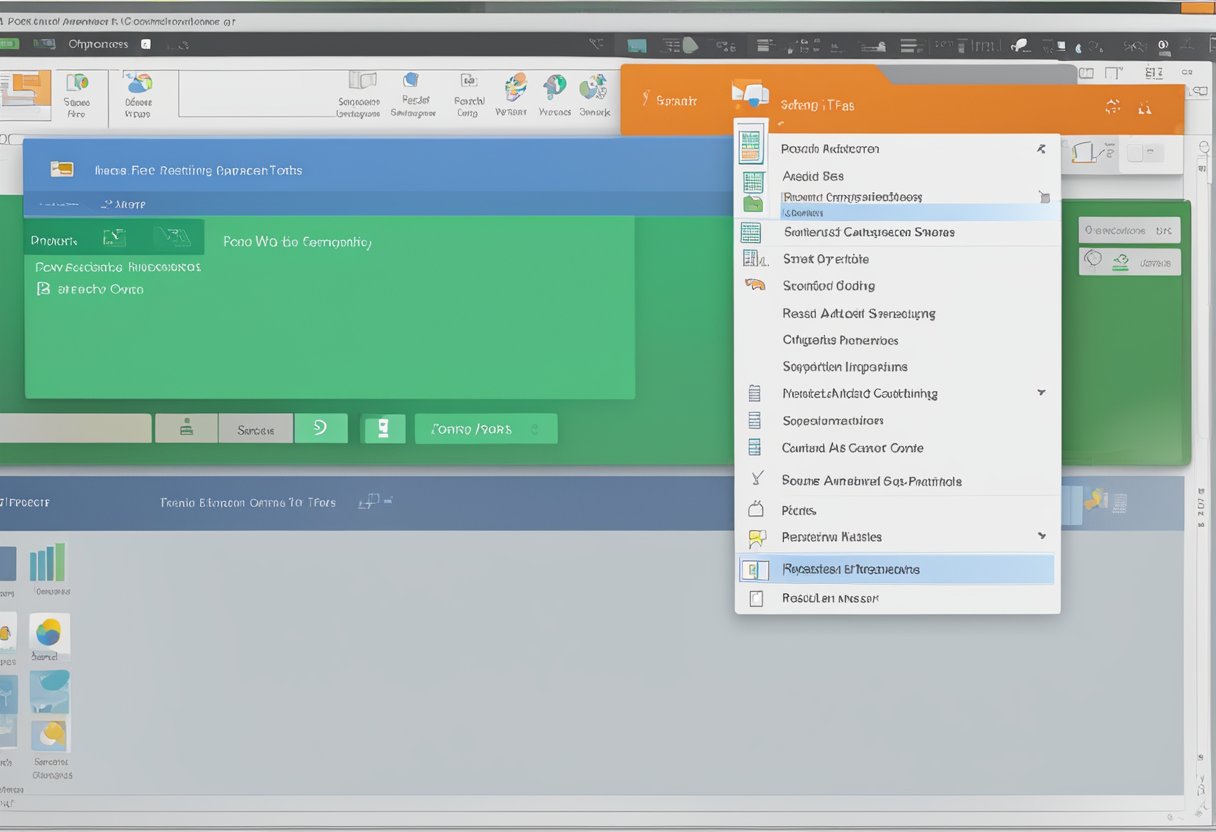Click the empty input field in the ribbon
This screenshot has width=1216, height=832.
255,93
